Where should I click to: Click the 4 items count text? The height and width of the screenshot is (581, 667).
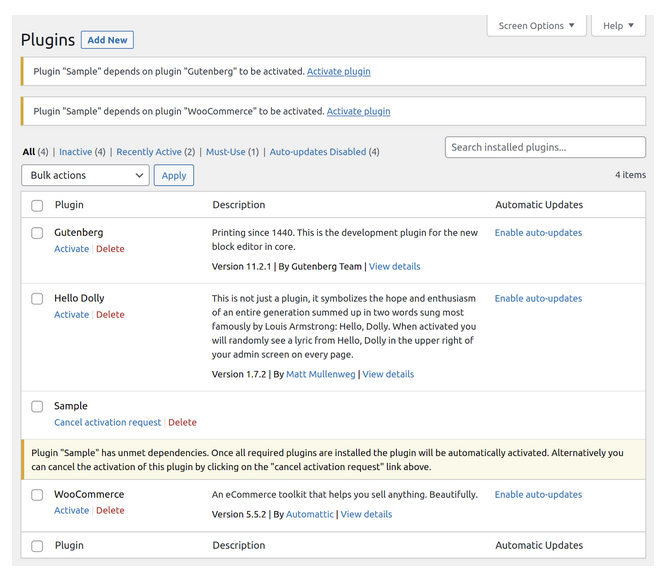tap(630, 175)
